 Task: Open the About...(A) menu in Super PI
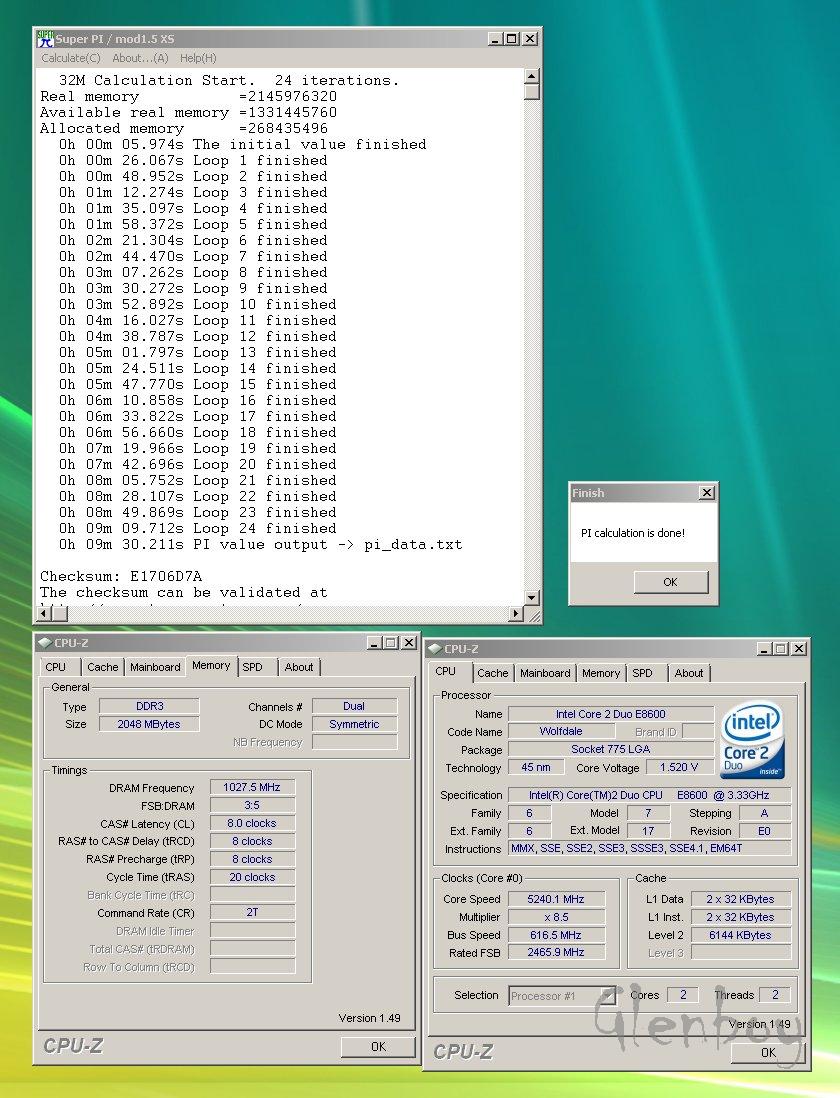140,58
